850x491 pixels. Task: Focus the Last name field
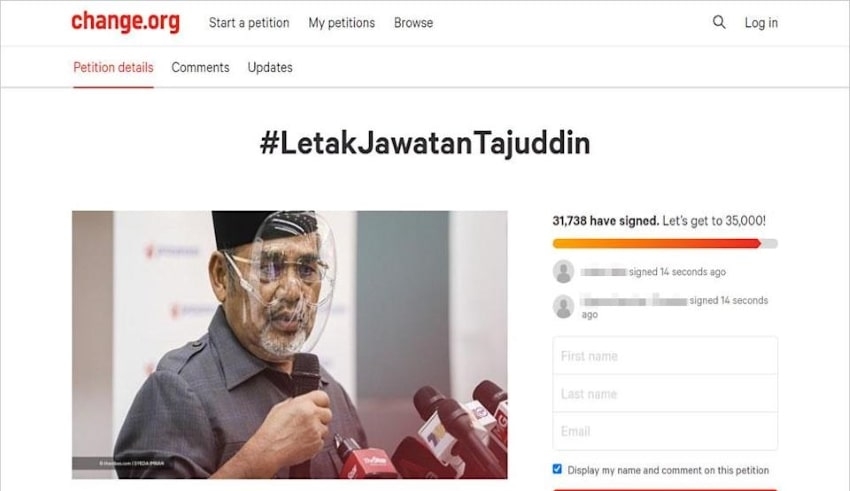[665, 393]
